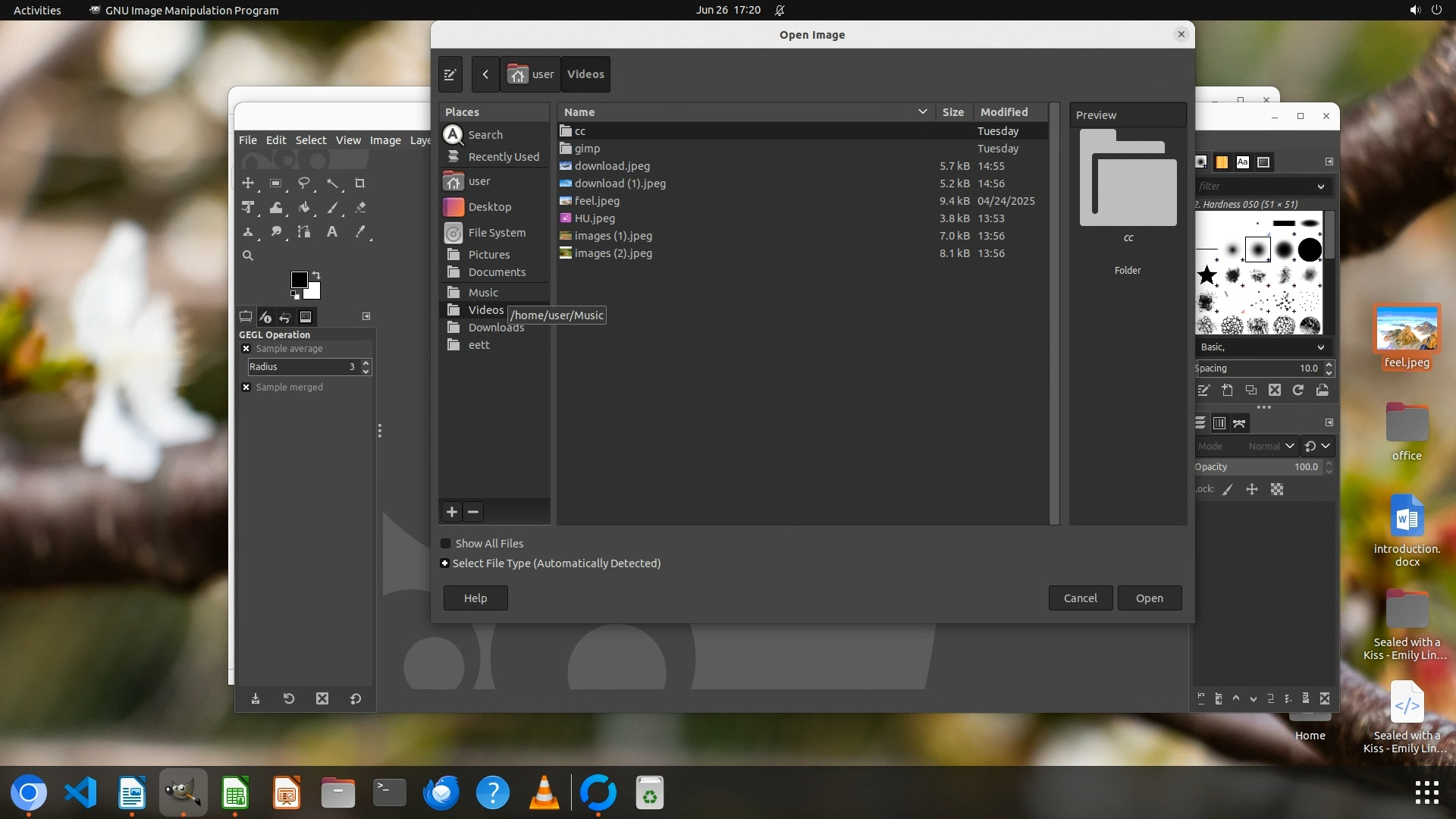Select the Text tool
The image size is (1456, 819).
(x=331, y=232)
